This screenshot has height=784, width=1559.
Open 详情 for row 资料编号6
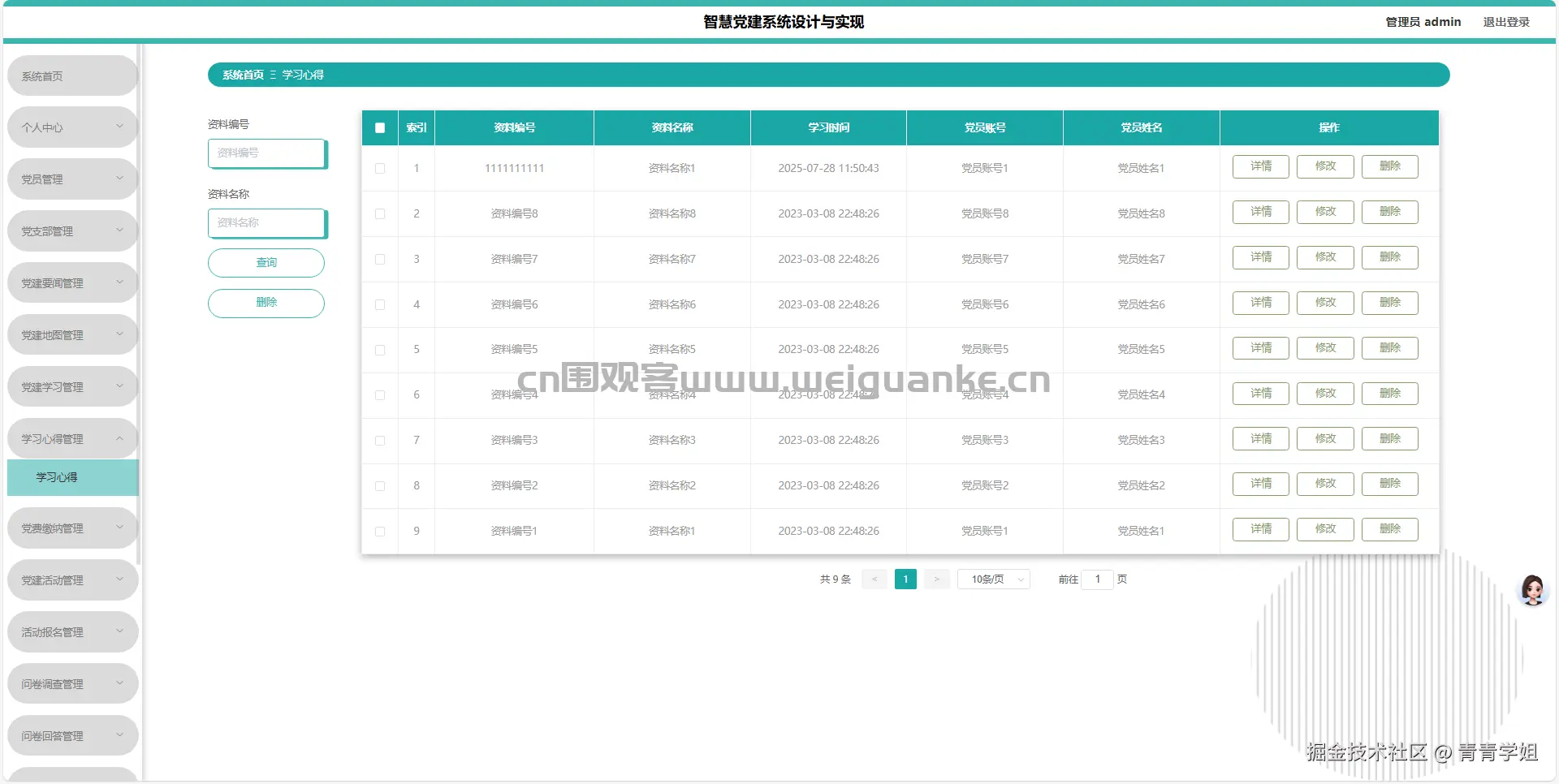pyautogui.click(x=1261, y=303)
